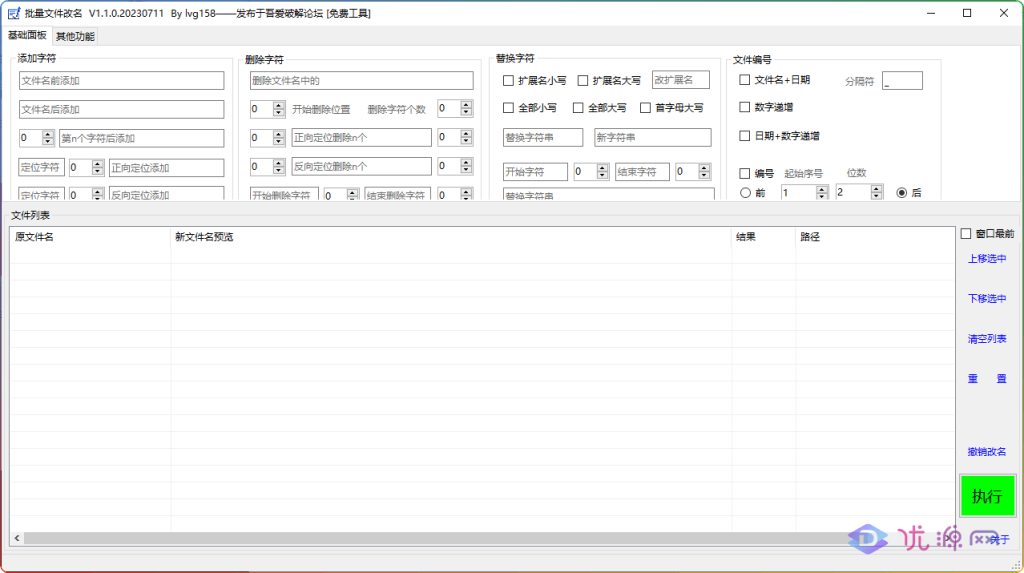Click the 替换字符串 input field
Screen dimensions: 1024x573
tap(543, 137)
